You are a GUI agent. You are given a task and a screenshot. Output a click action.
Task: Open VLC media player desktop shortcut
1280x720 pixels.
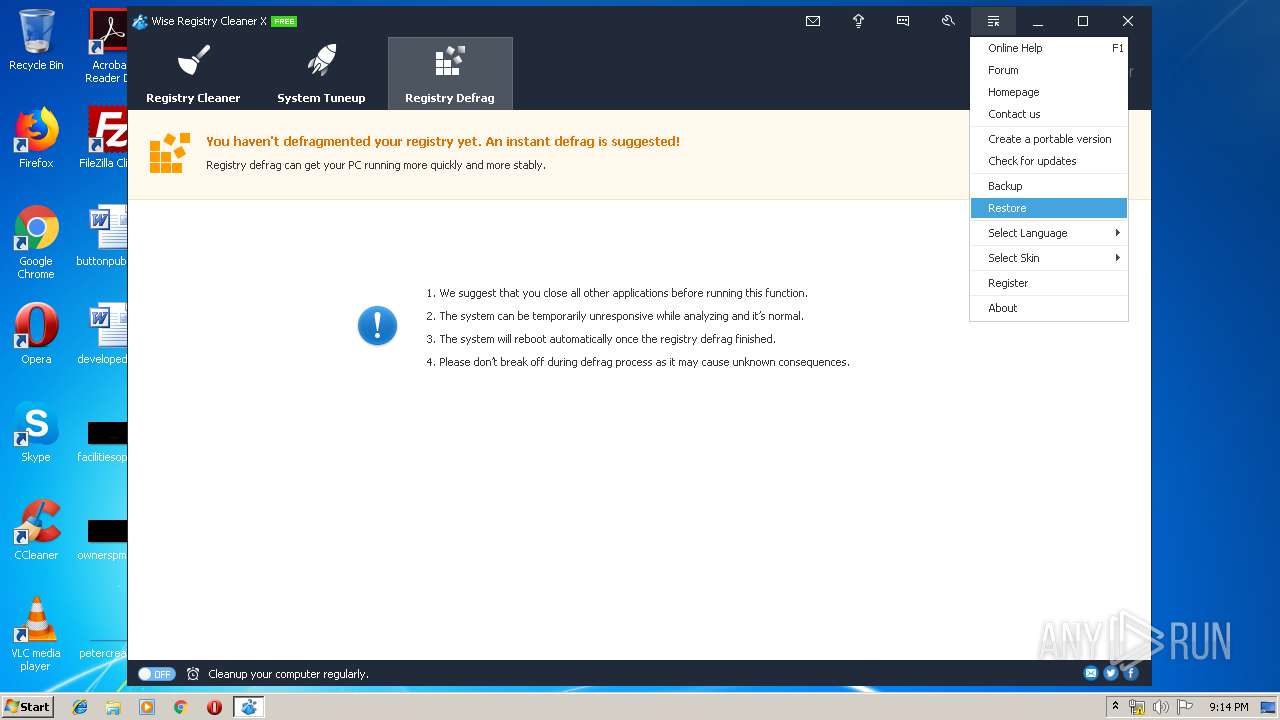click(x=36, y=634)
